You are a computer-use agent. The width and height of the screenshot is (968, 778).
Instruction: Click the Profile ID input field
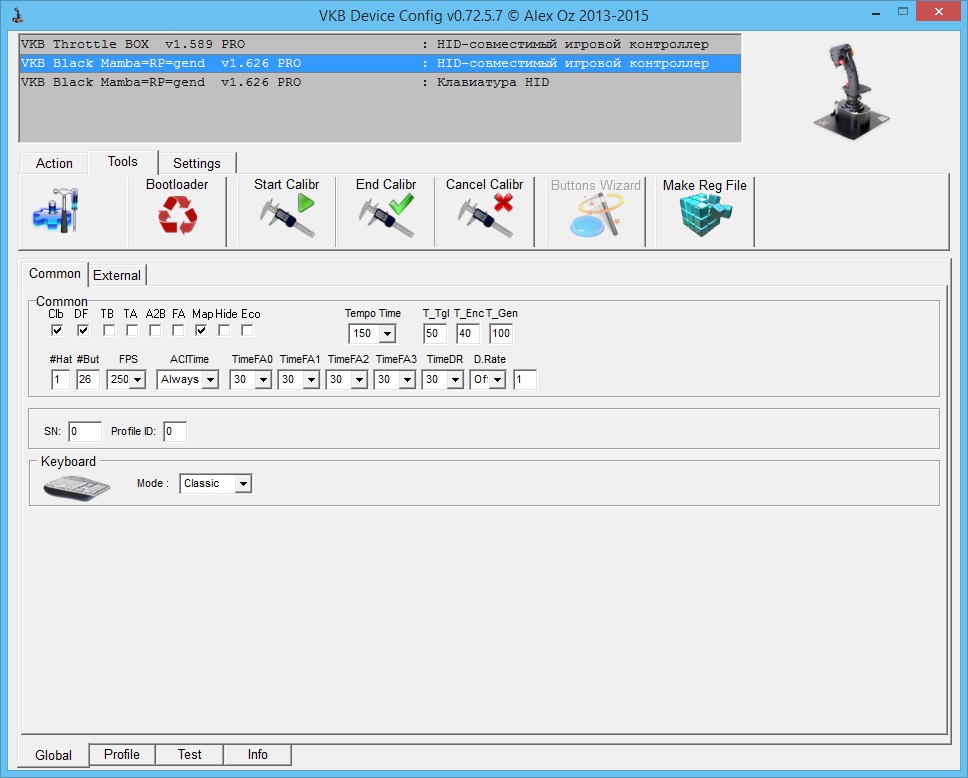click(x=175, y=432)
